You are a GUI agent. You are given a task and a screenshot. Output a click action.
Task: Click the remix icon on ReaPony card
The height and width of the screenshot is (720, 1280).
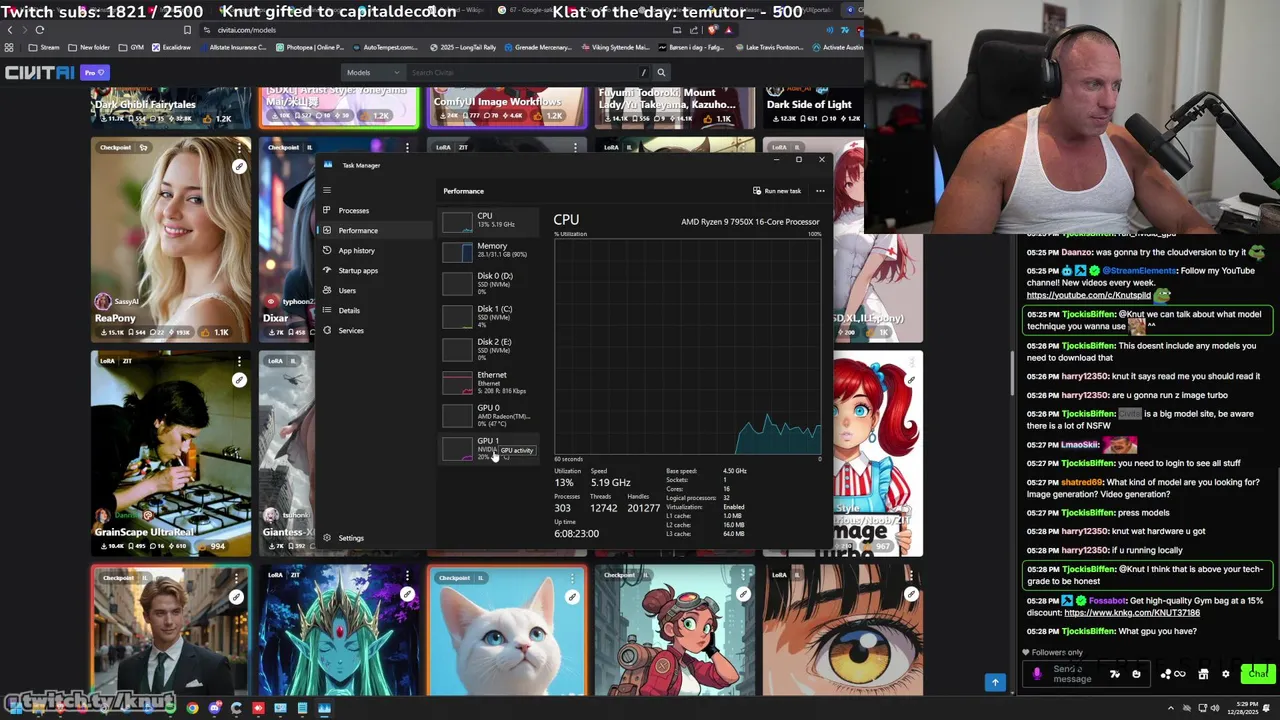[x=239, y=167]
